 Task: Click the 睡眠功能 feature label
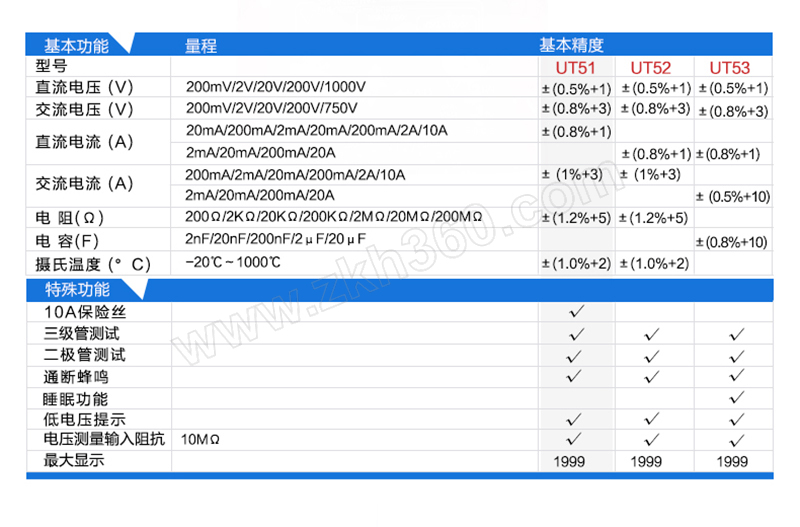tap(76, 399)
